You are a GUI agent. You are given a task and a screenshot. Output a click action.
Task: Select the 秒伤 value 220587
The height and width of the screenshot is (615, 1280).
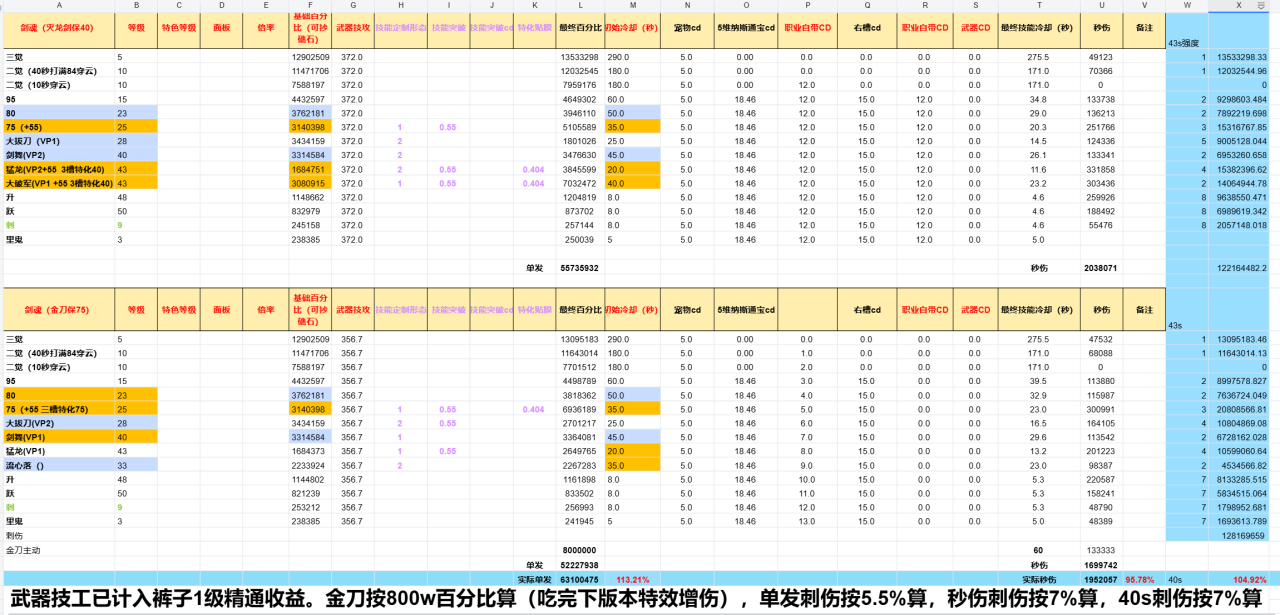click(1100, 479)
